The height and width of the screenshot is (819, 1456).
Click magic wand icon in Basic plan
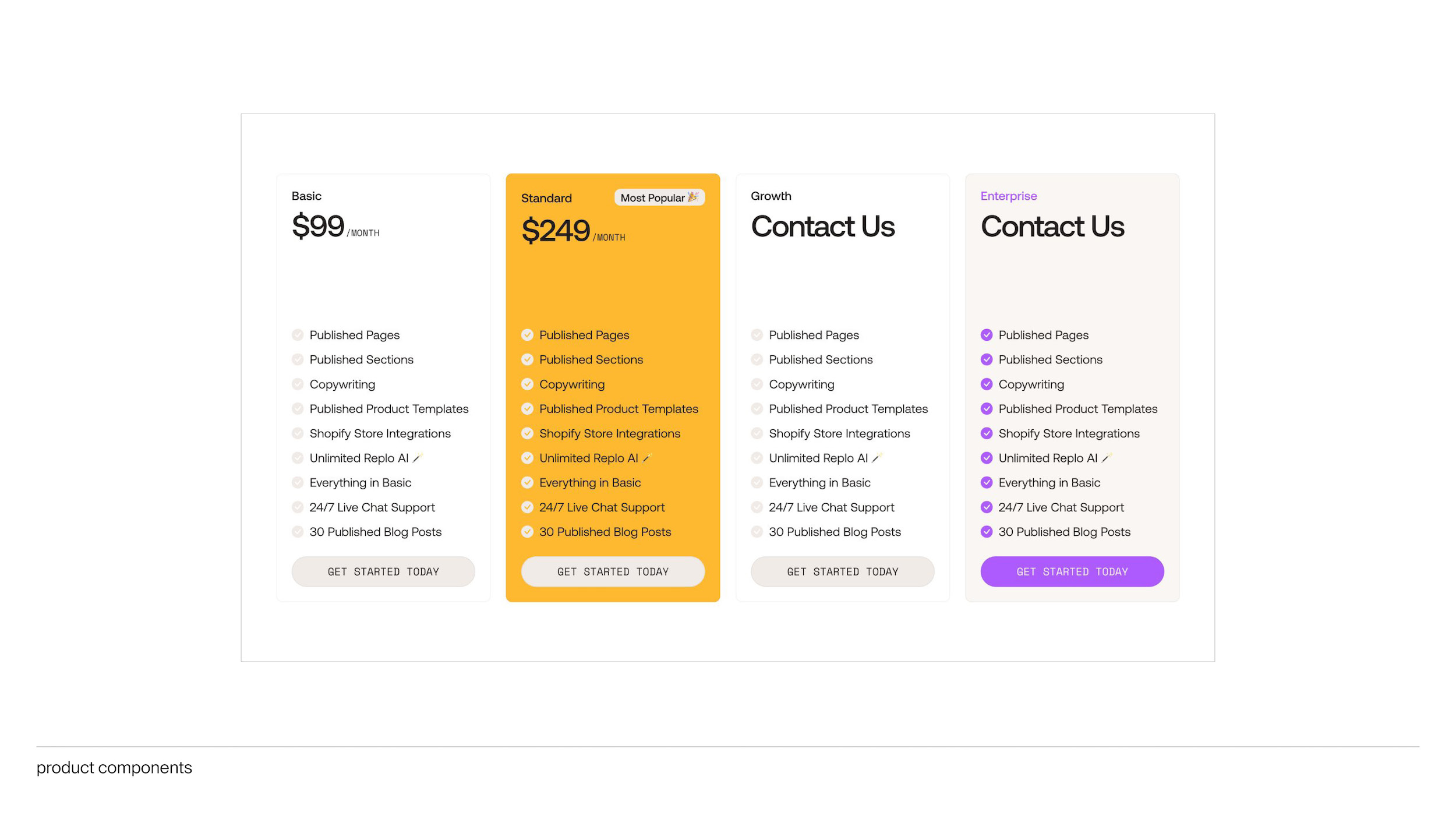tap(418, 457)
